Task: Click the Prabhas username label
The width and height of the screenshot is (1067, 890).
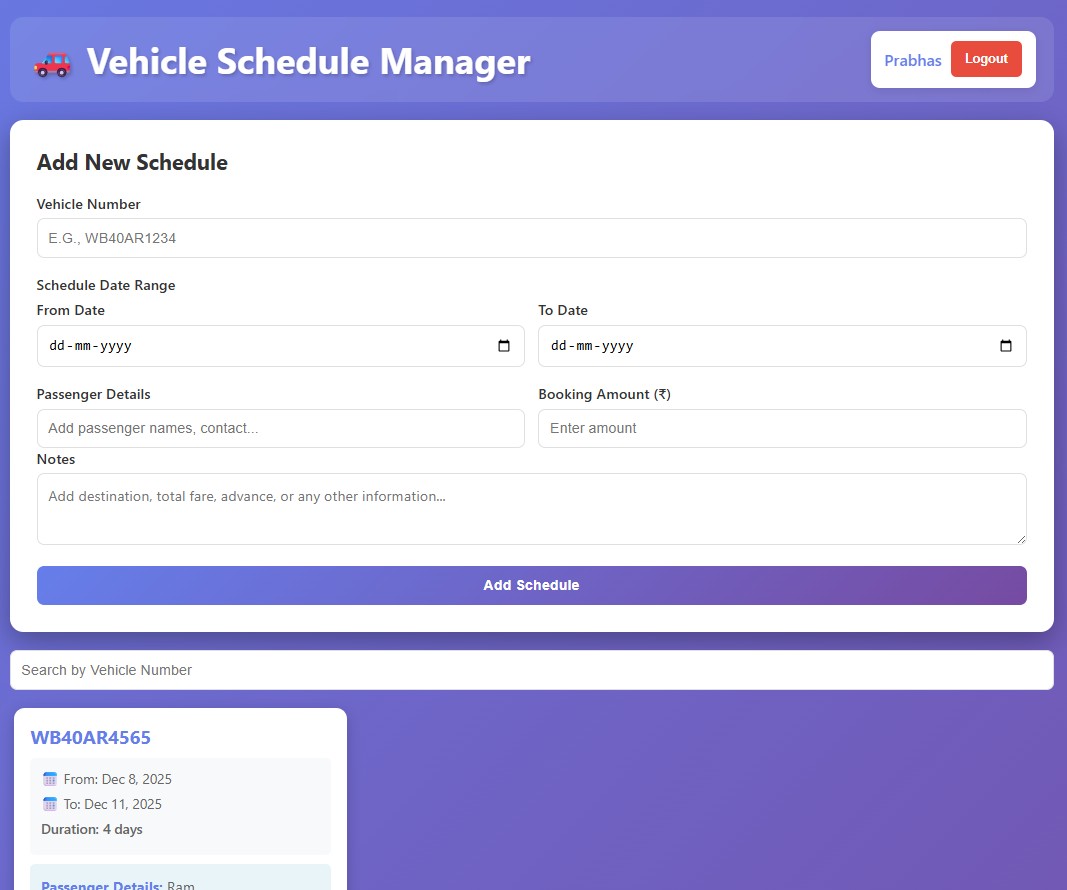Action: tap(912, 60)
